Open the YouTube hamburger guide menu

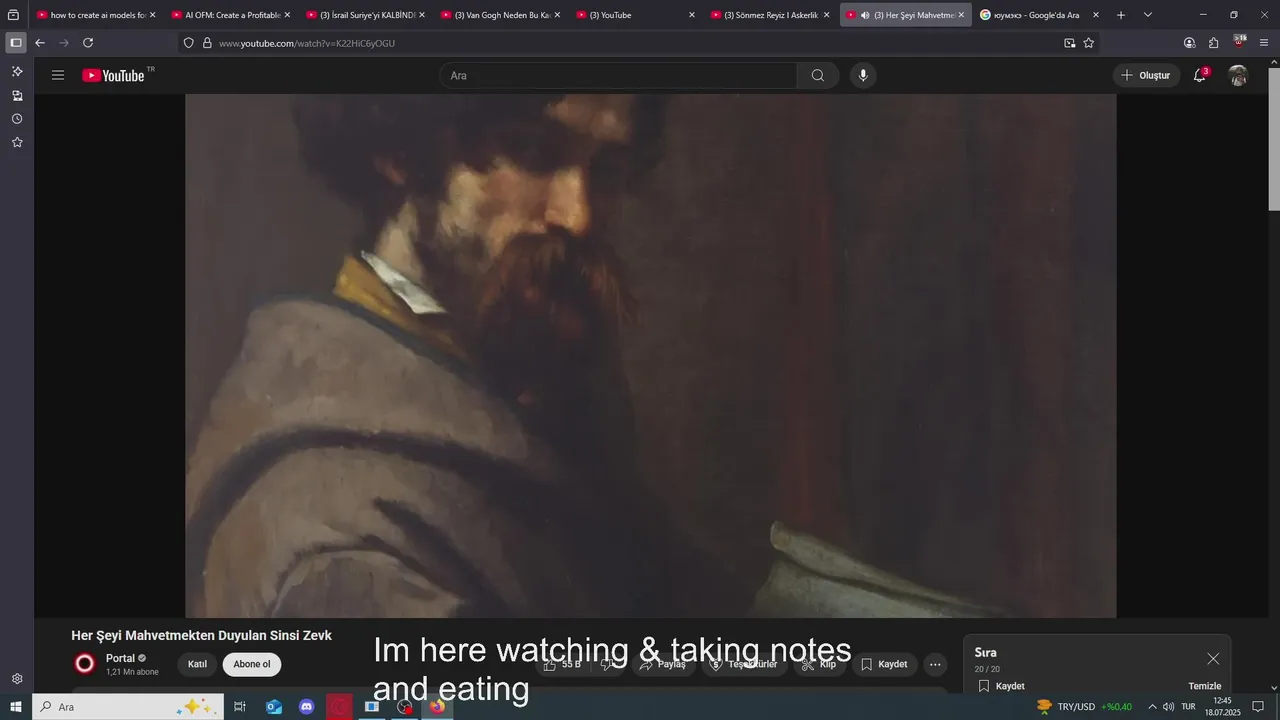(x=58, y=75)
